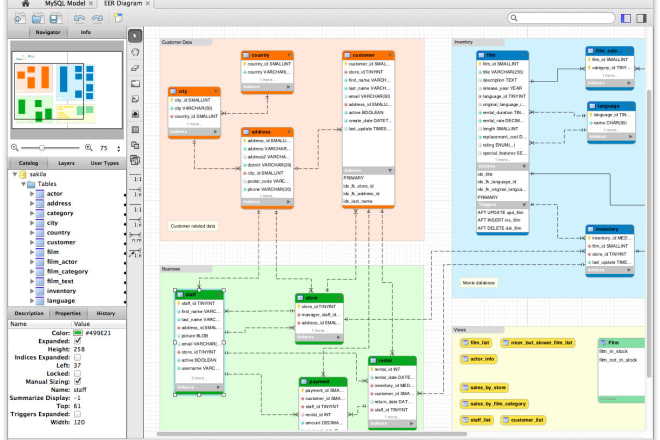660x440 pixels.
Task: Expand the customer table node
Action: click(x=32, y=242)
